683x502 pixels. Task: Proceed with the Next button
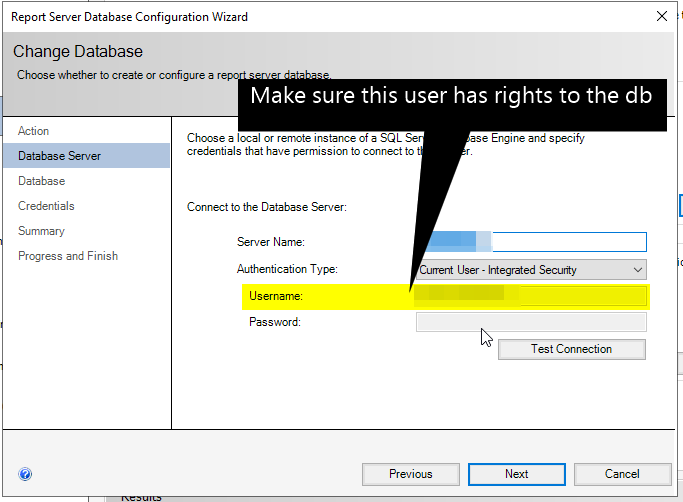click(x=517, y=474)
